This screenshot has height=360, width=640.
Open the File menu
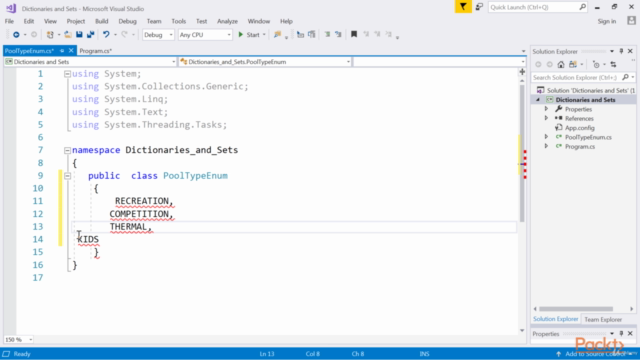click(9, 21)
